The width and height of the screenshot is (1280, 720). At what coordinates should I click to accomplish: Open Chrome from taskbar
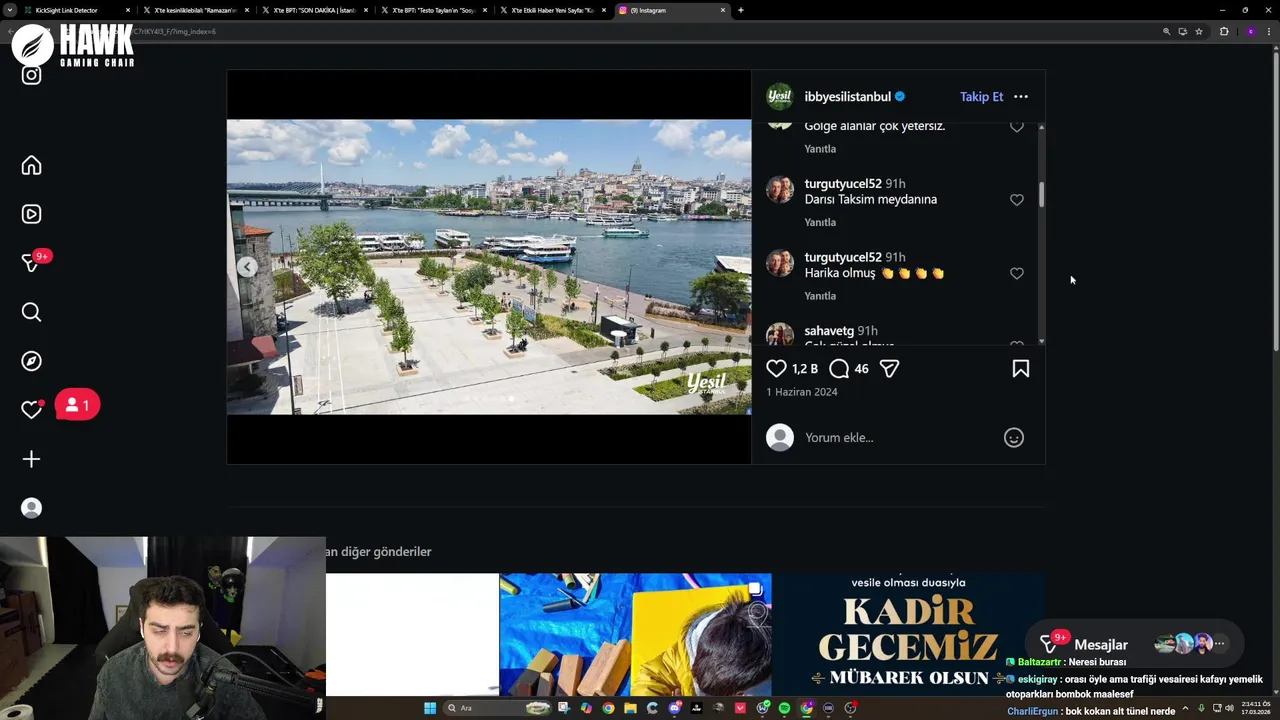click(x=608, y=708)
